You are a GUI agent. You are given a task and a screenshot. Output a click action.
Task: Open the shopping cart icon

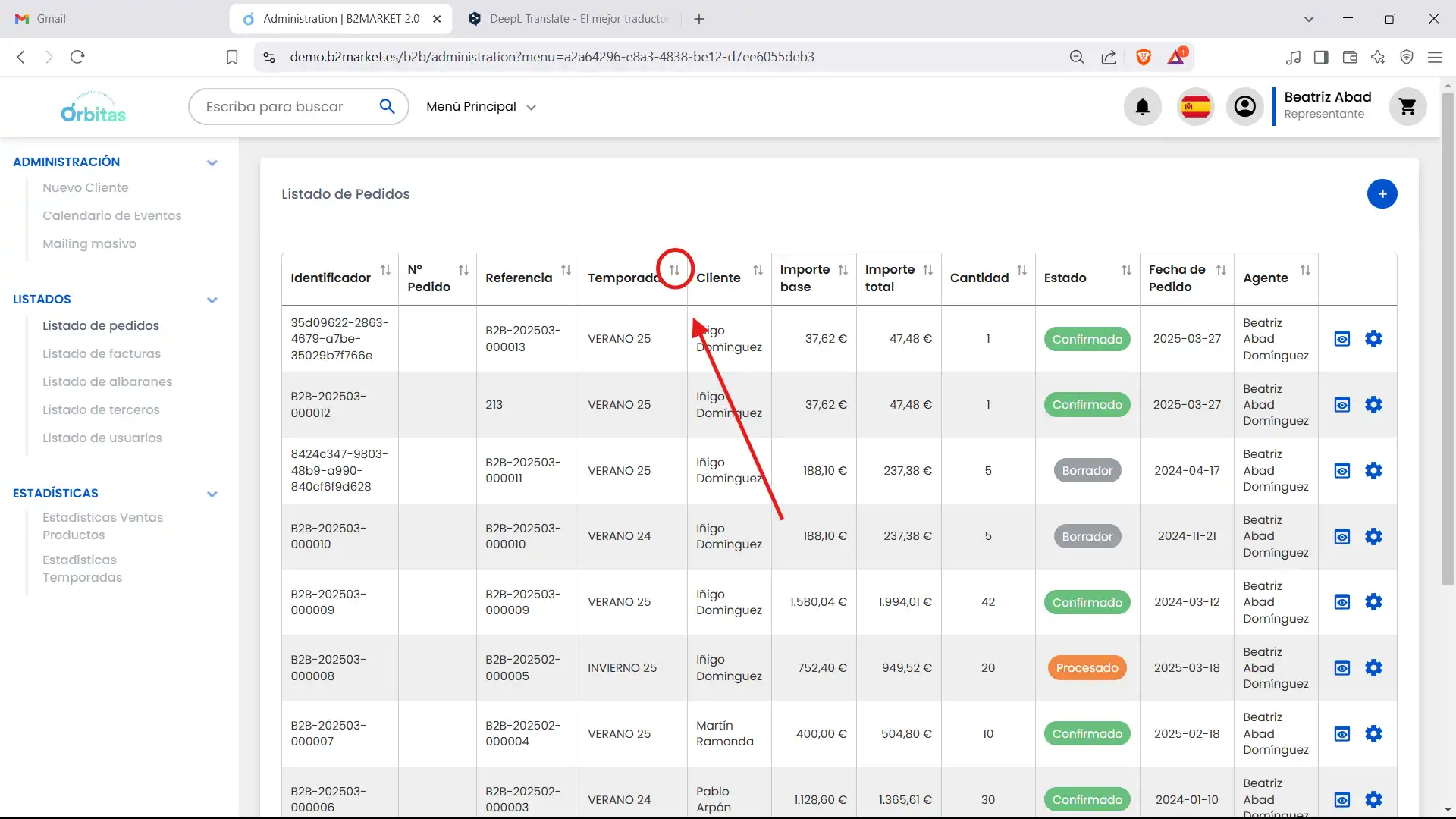click(x=1407, y=107)
